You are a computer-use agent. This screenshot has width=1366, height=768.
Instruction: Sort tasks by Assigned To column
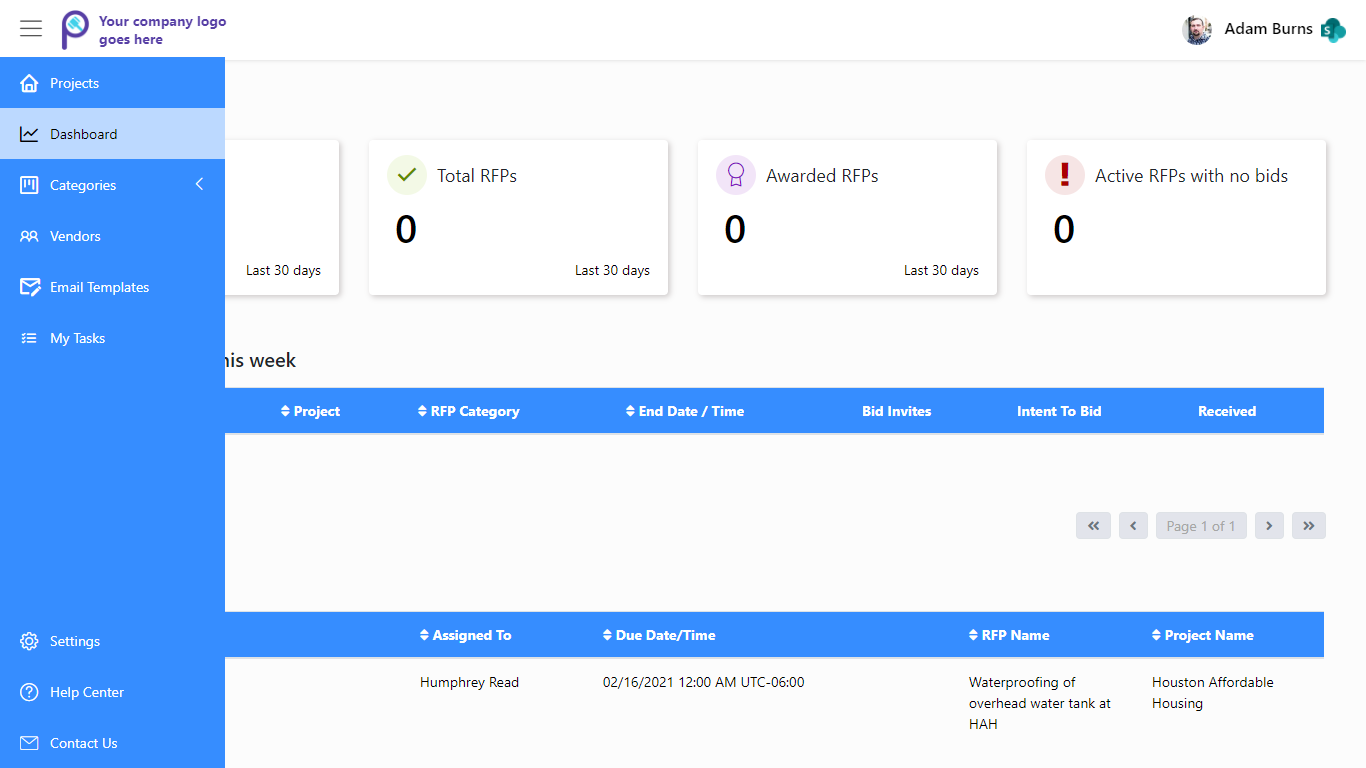pos(465,635)
